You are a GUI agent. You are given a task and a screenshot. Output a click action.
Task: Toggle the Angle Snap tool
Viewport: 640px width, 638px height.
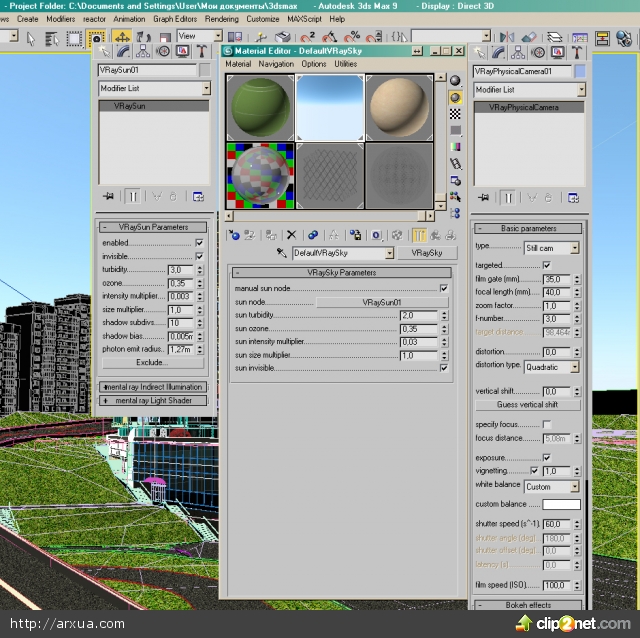pyautogui.click(x=330, y=37)
